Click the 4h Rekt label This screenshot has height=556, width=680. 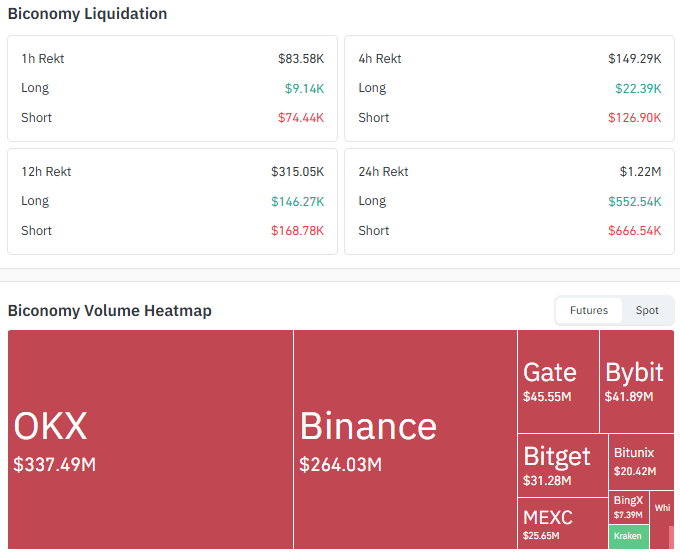point(380,59)
